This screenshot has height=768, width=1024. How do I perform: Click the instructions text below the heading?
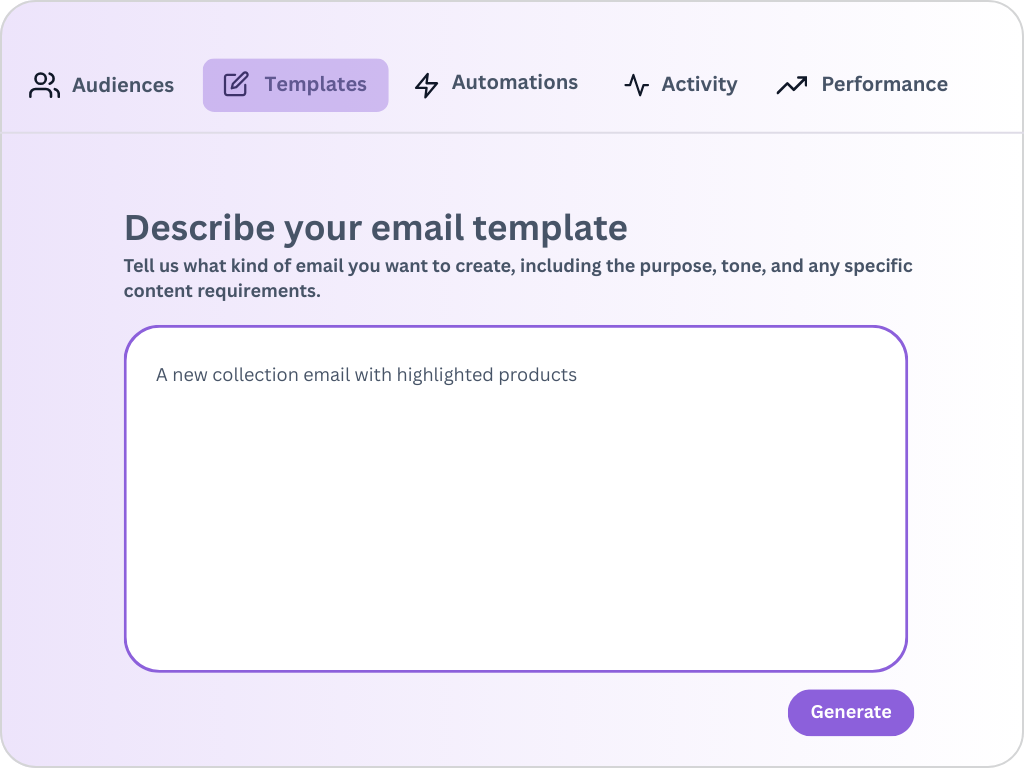pyautogui.click(x=517, y=277)
